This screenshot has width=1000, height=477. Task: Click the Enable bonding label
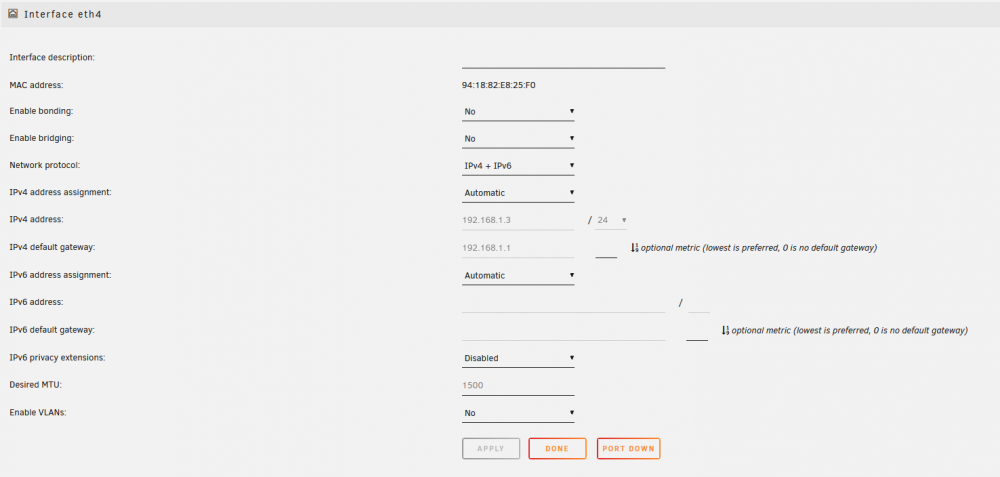(x=41, y=110)
